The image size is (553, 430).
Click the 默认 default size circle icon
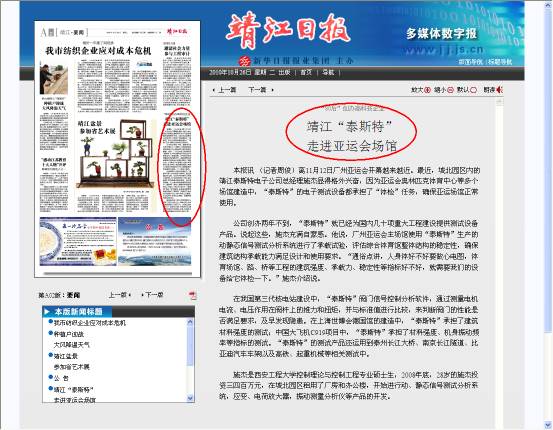(x=473, y=90)
